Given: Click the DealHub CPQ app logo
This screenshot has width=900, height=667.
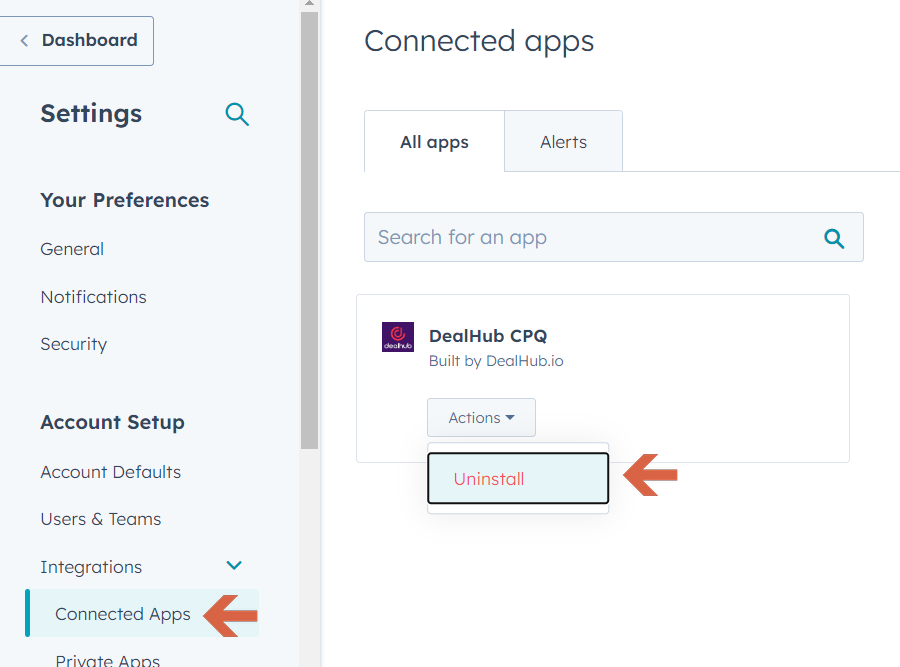Looking at the screenshot, I should pos(398,337).
